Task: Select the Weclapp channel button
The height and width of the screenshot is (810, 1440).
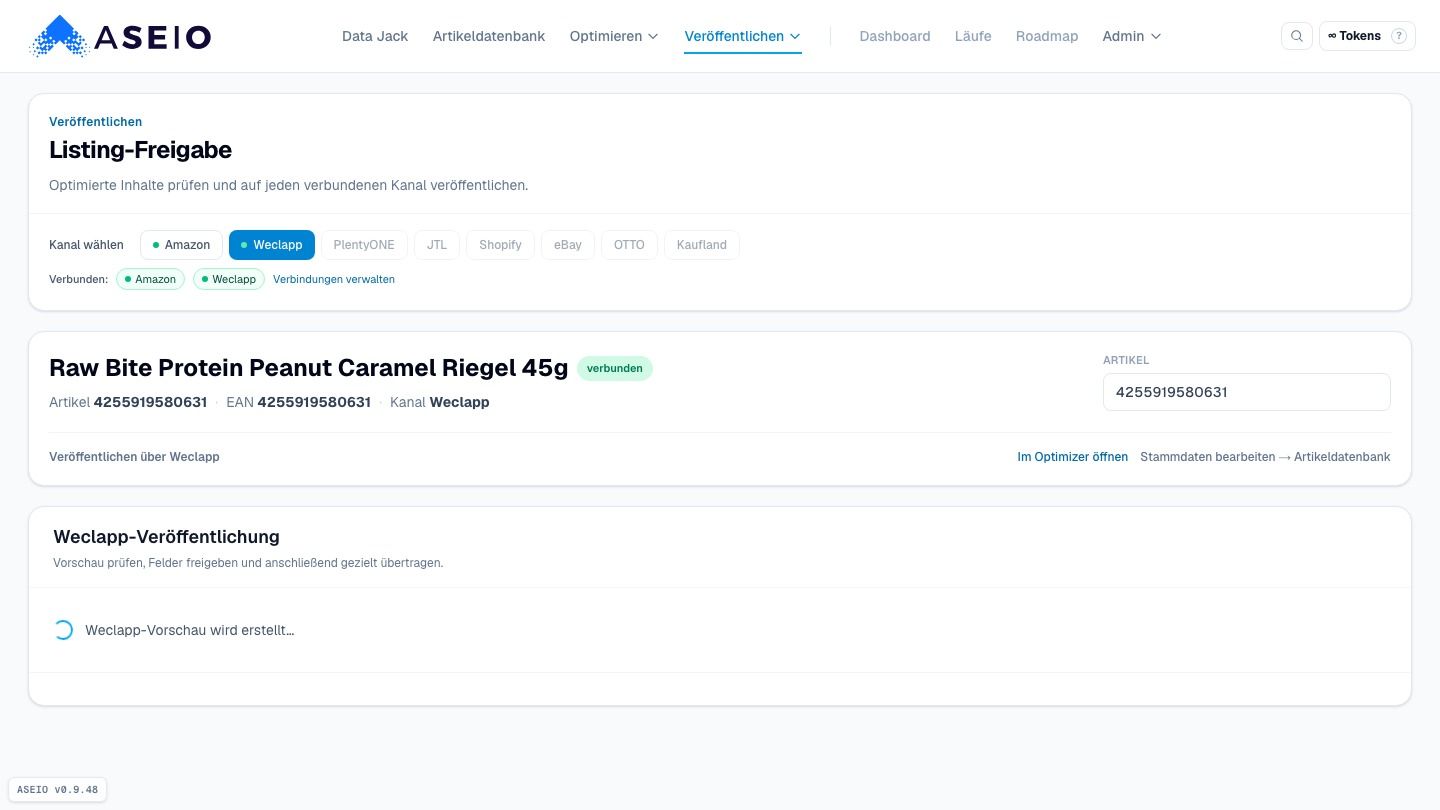Action: (272, 245)
